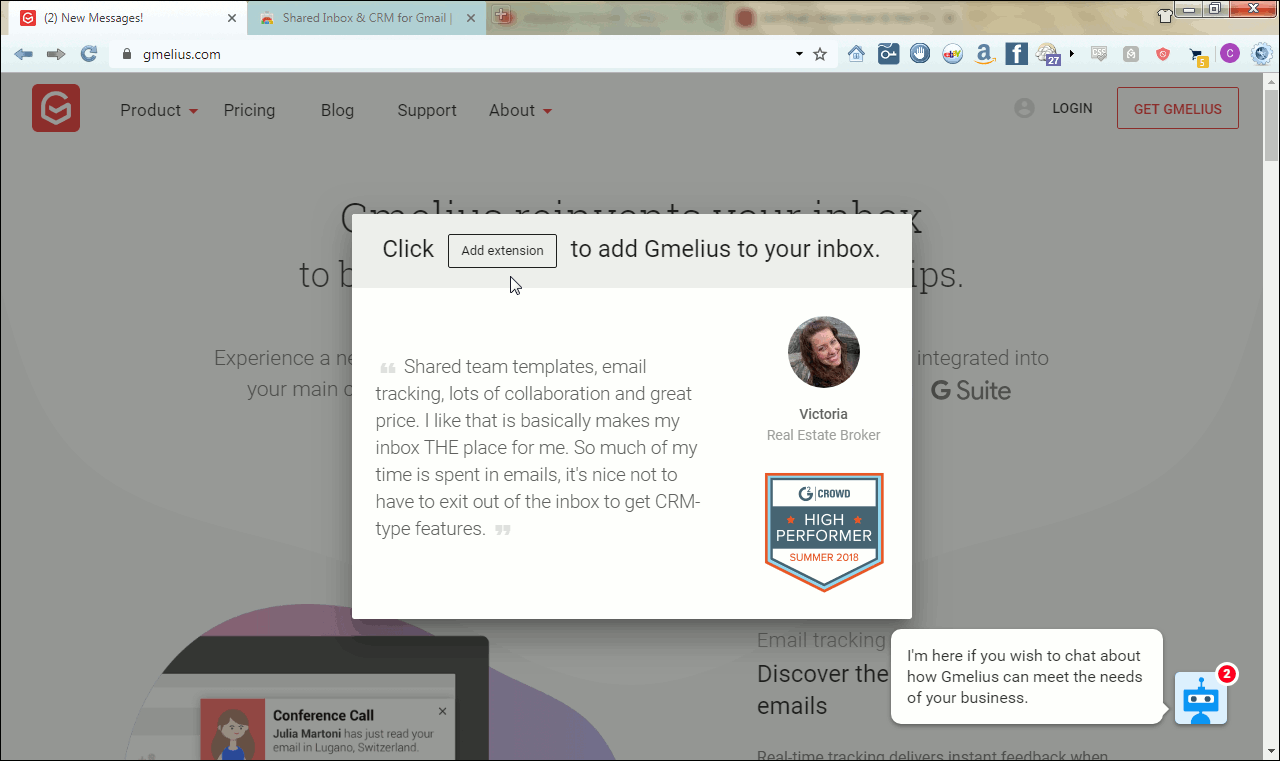Open the chat robot icon

pyautogui.click(x=1200, y=699)
